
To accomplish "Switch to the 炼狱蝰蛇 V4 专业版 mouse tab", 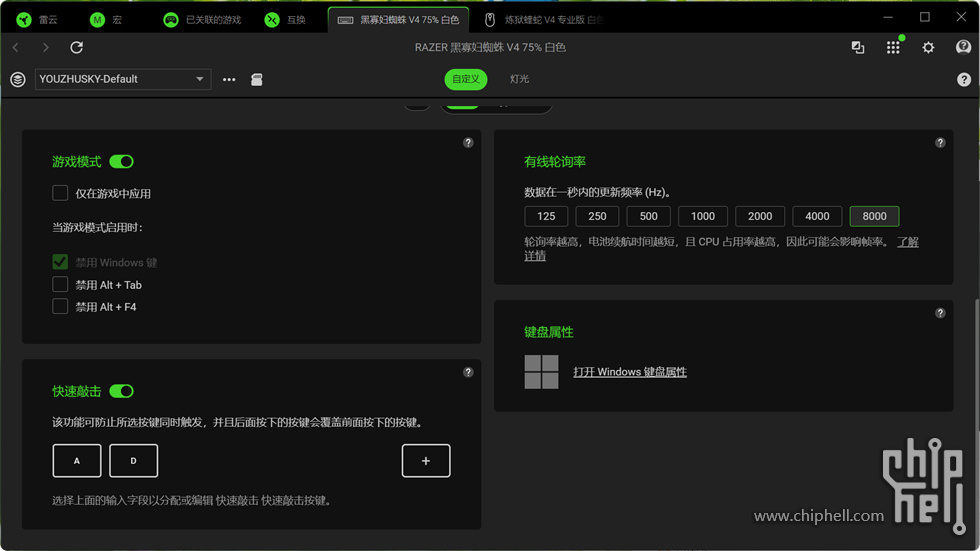I will 544,20.
